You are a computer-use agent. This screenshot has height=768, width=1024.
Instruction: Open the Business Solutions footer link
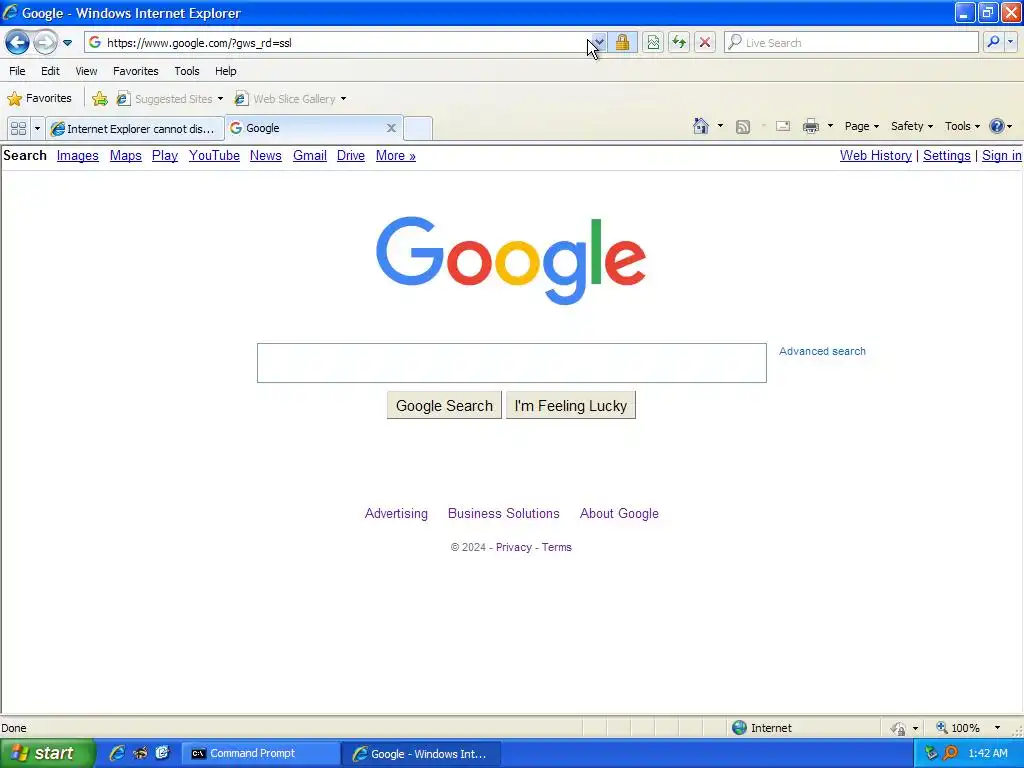(504, 514)
